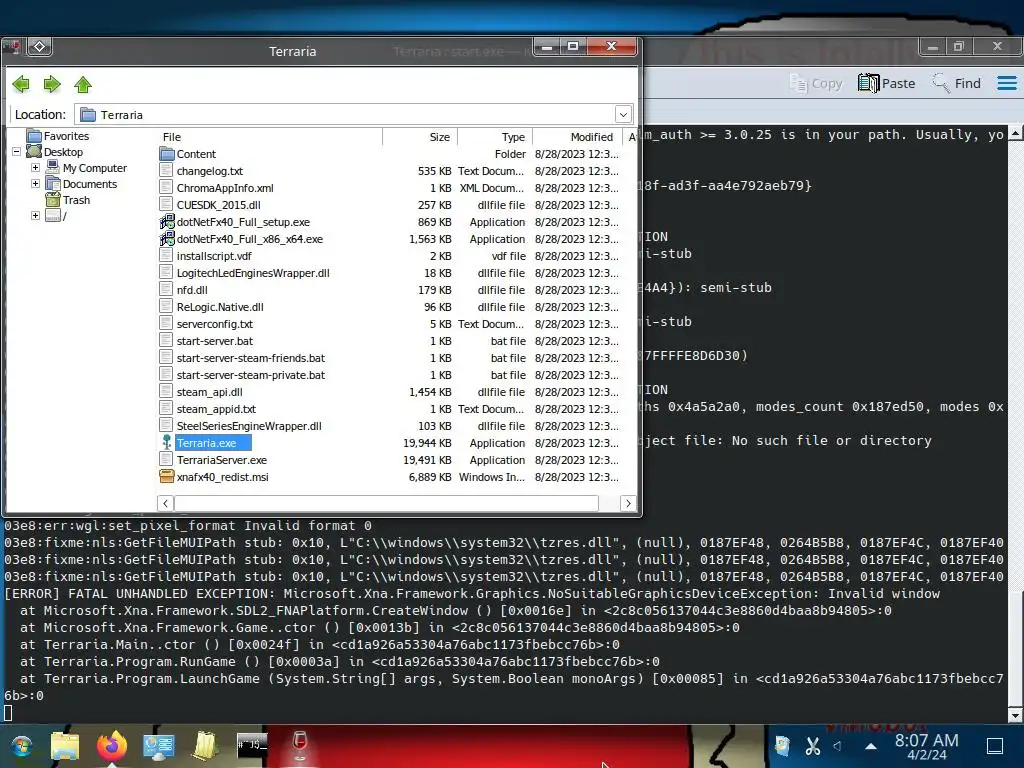Viewport: 1024px width, 768px height.
Task: Click the show desktop square icon
Action: (995, 746)
